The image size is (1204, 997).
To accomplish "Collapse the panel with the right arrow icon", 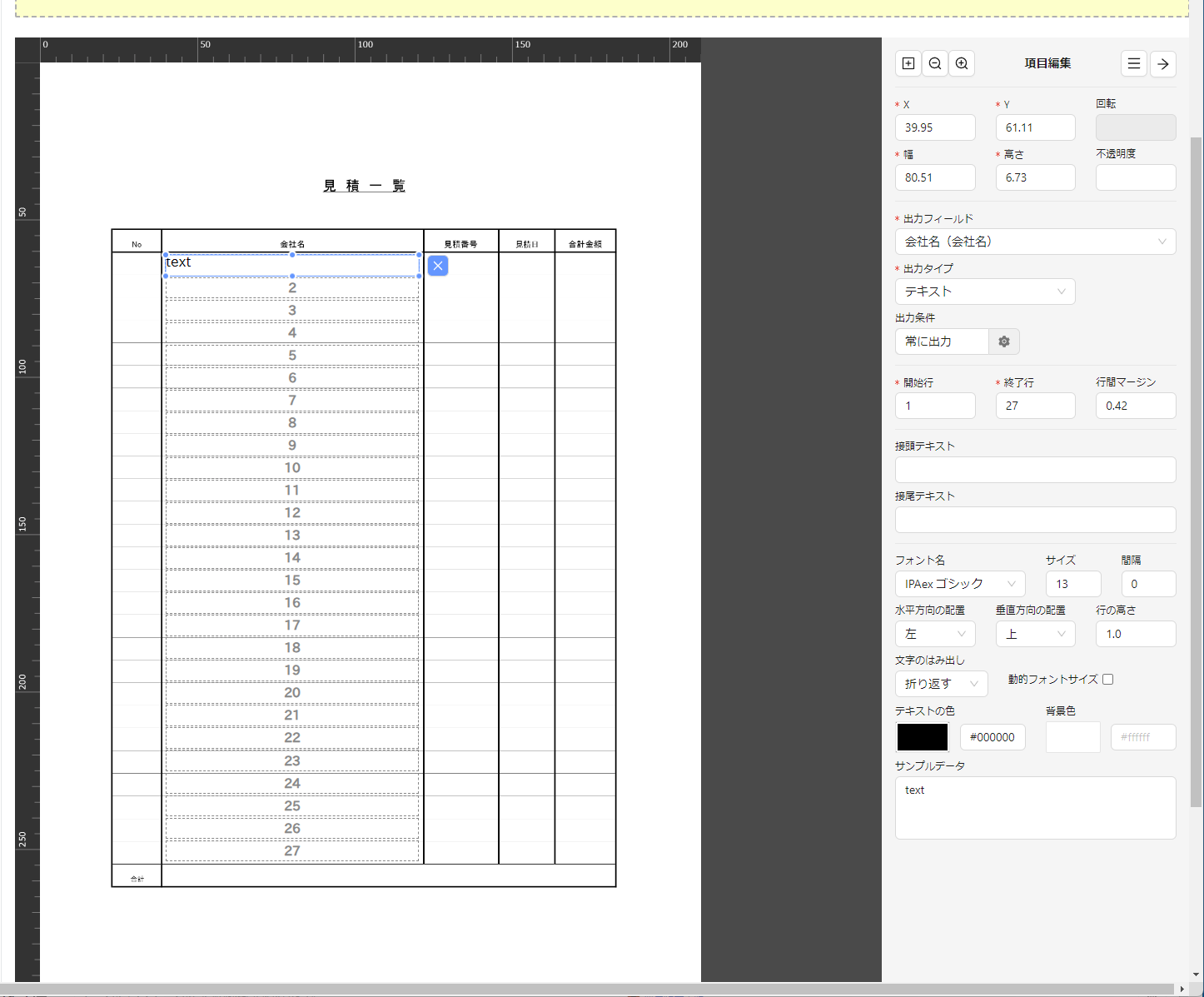I will (1163, 63).
